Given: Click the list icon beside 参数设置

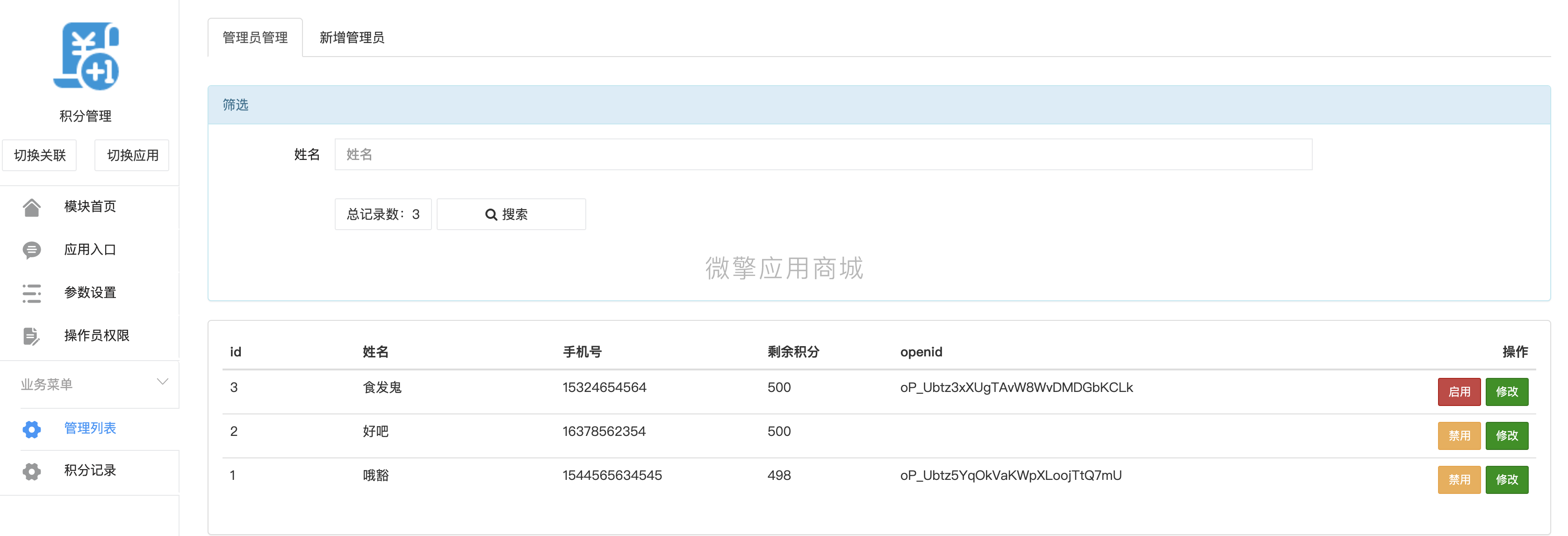Looking at the screenshot, I should click(x=32, y=293).
